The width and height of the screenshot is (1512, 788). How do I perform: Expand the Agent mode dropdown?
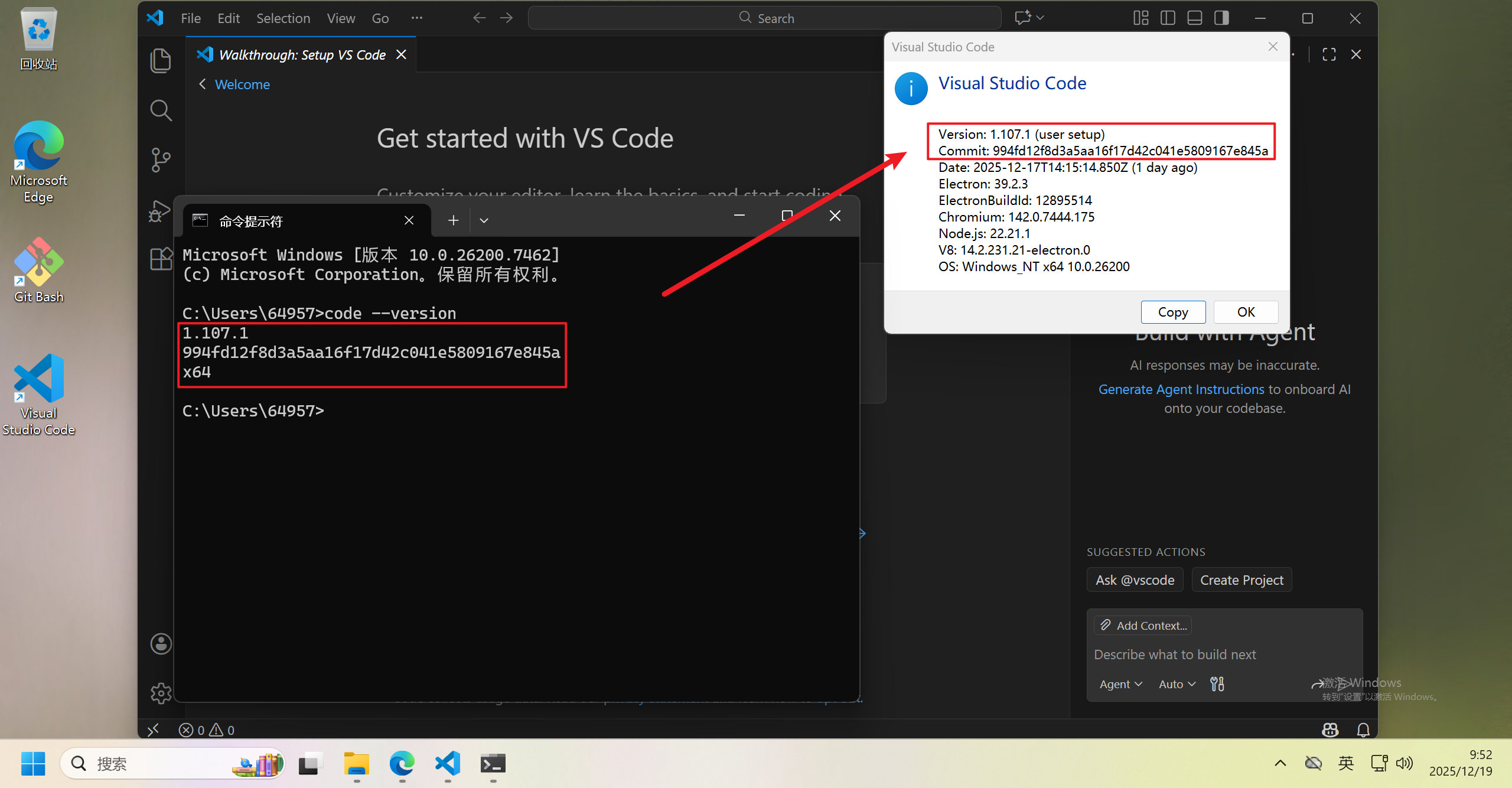pyautogui.click(x=1120, y=684)
